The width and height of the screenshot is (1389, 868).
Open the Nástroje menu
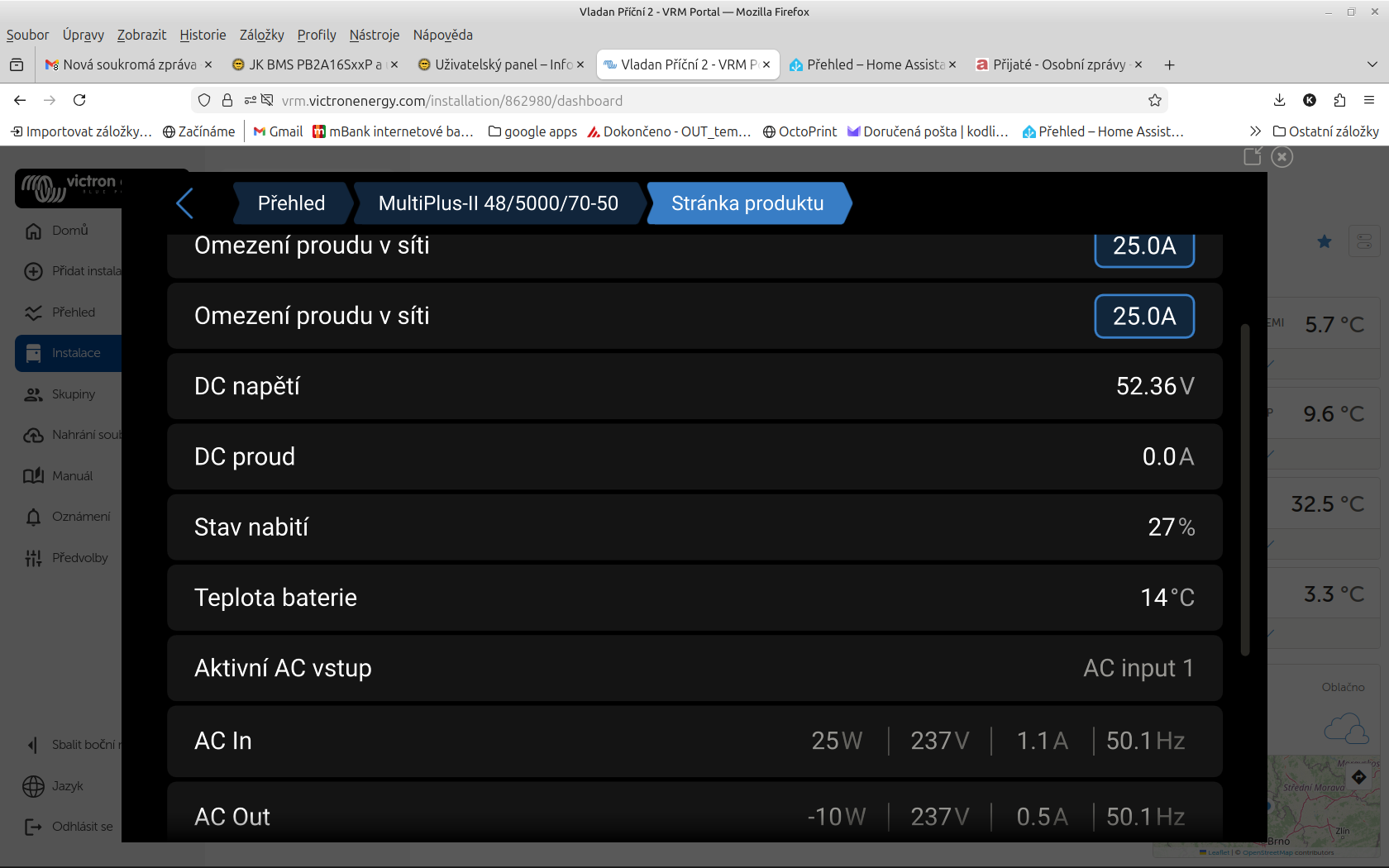pos(375,35)
